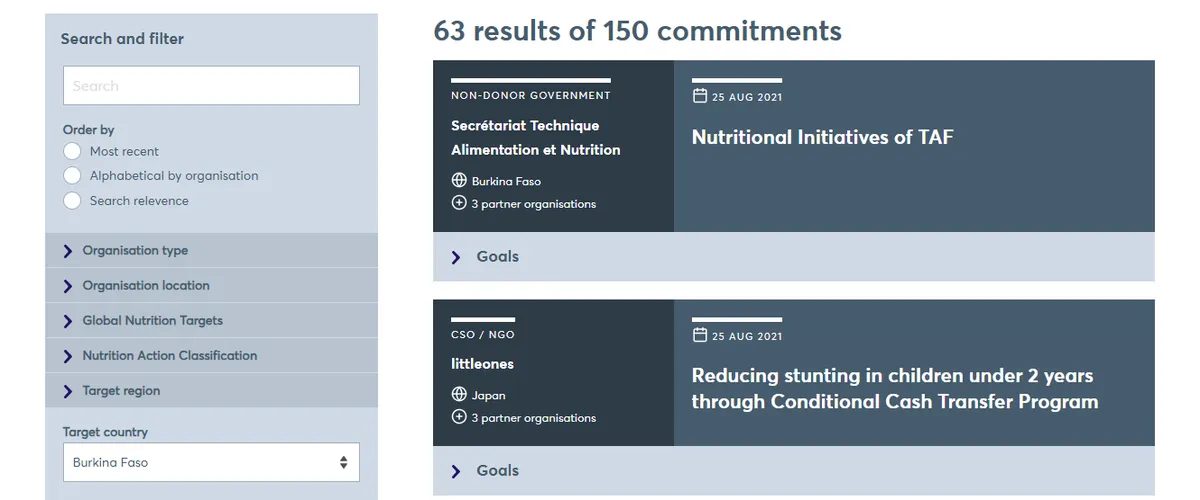Click chevron icon beside Target region

coord(68,391)
